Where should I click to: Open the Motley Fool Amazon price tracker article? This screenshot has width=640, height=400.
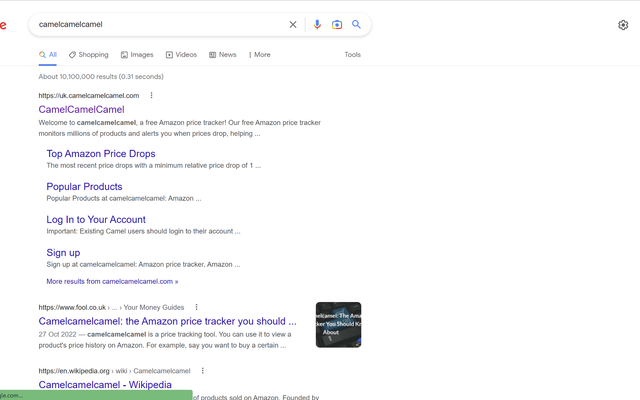coord(167,321)
